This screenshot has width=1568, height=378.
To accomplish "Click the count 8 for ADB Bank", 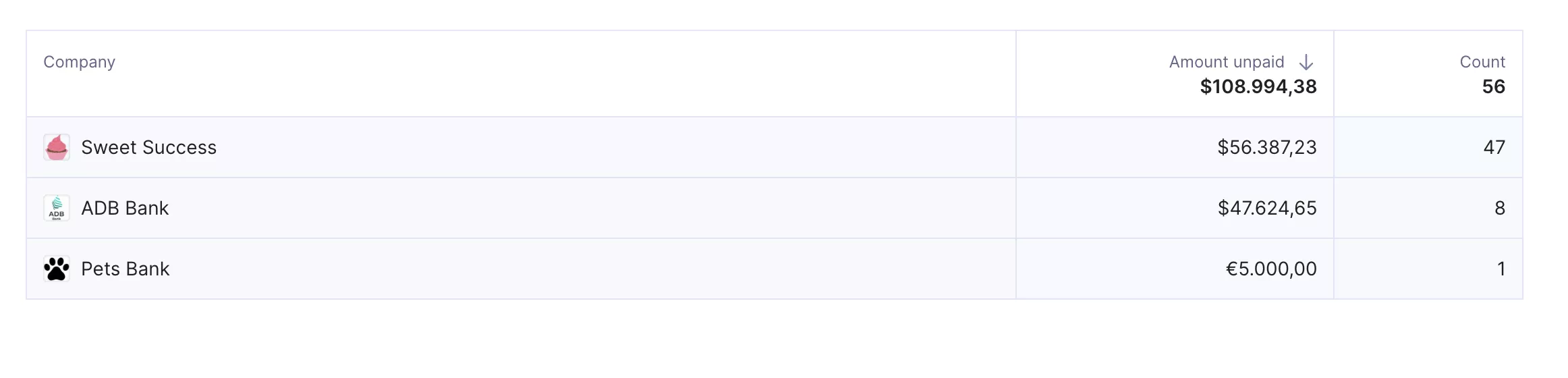I will [1500, 208].
